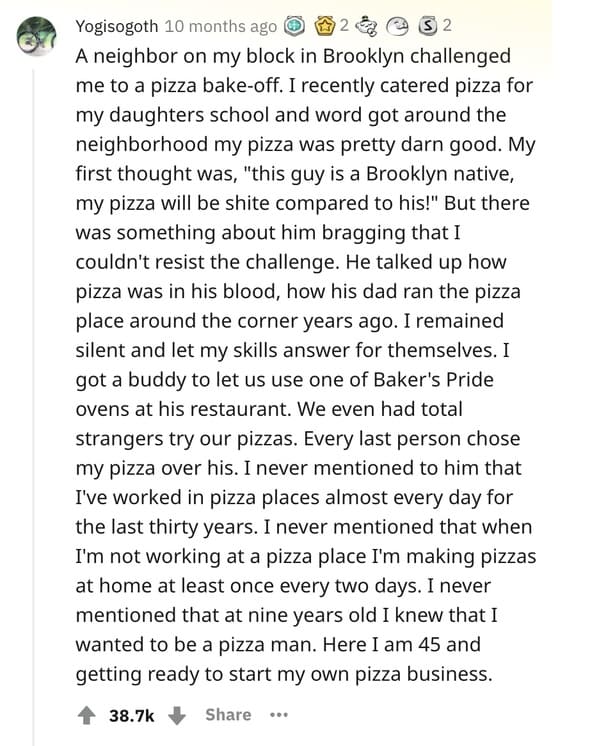Open the three-dot more options menu
The width and height of the screenshot is (599, 746).
point(279,715)
